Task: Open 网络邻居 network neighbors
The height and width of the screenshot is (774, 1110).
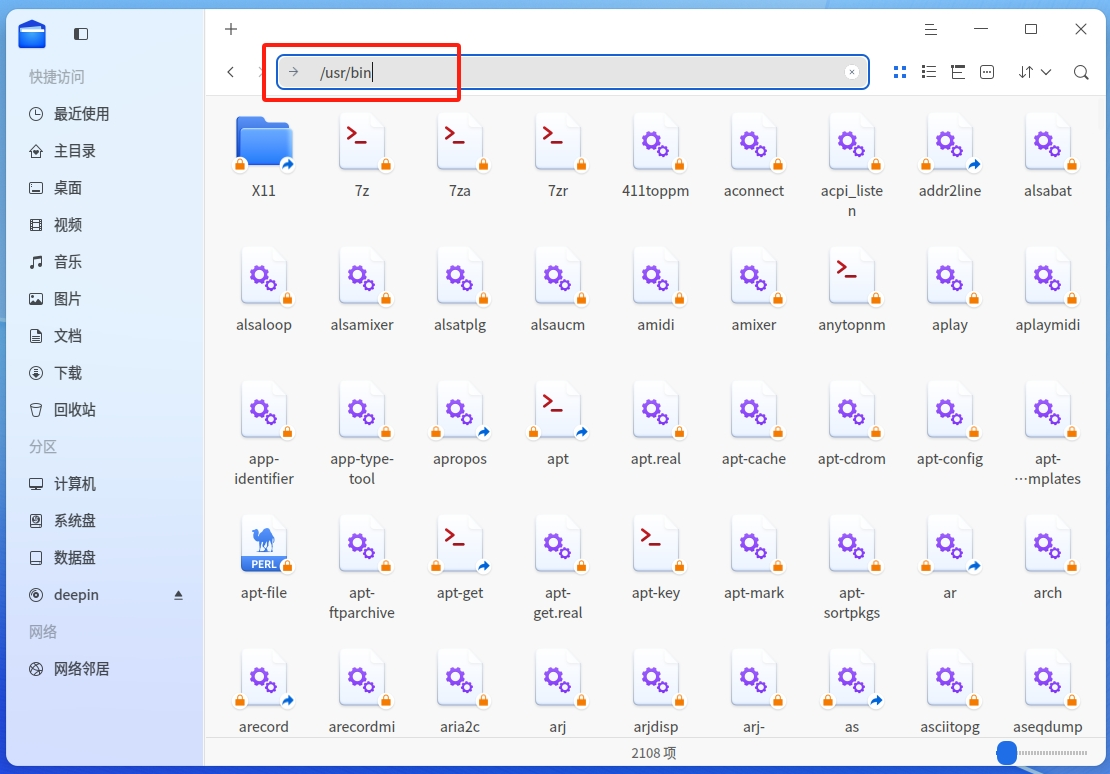Action: click(x=105, y=669)
